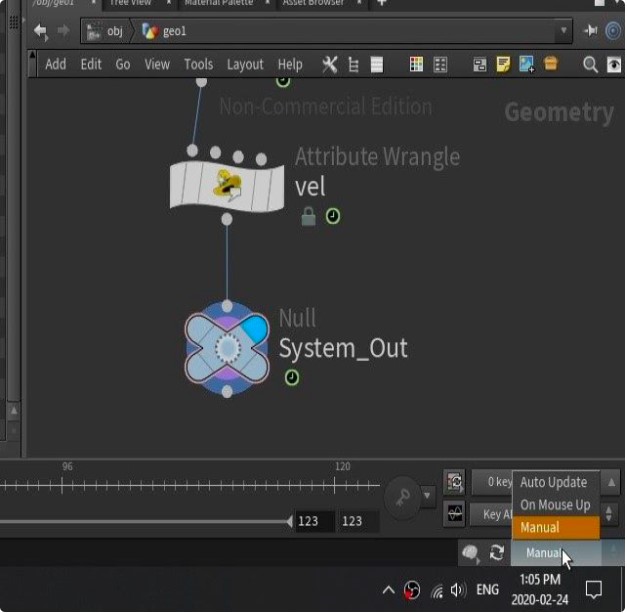Open the Layout menu

pyautogui.click(x=245, y=64)
